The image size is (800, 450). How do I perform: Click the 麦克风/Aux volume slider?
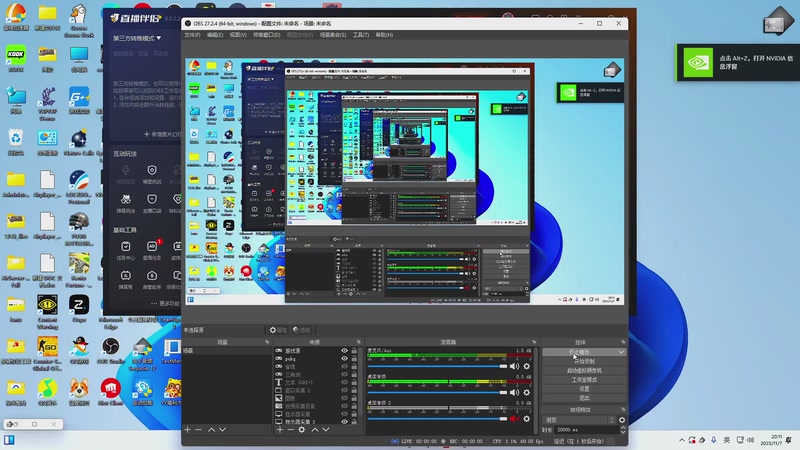437,366
